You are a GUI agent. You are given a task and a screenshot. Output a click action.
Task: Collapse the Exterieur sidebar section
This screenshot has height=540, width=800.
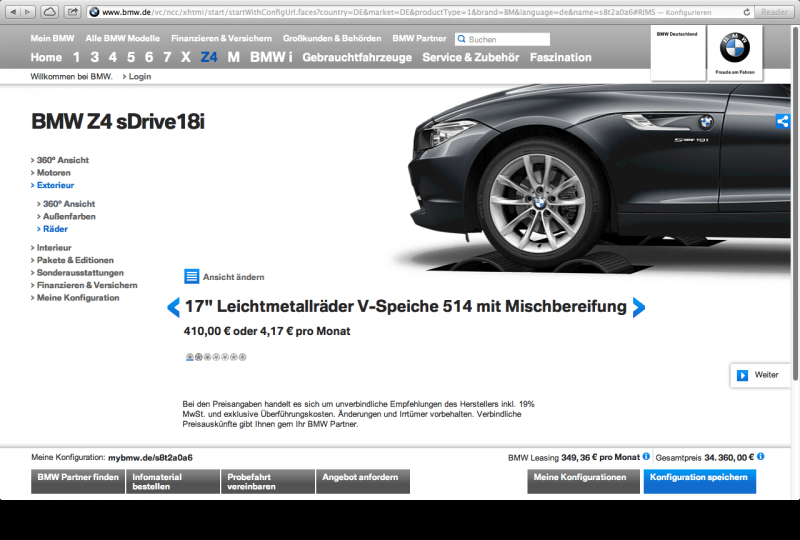53,185
